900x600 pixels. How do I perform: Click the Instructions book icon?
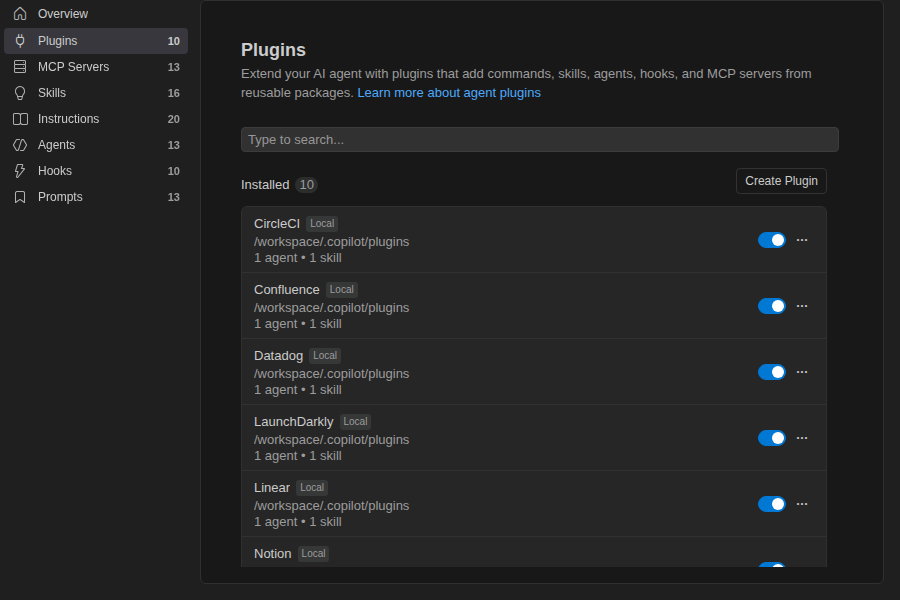pyautogui.click(x=20, y=119)
